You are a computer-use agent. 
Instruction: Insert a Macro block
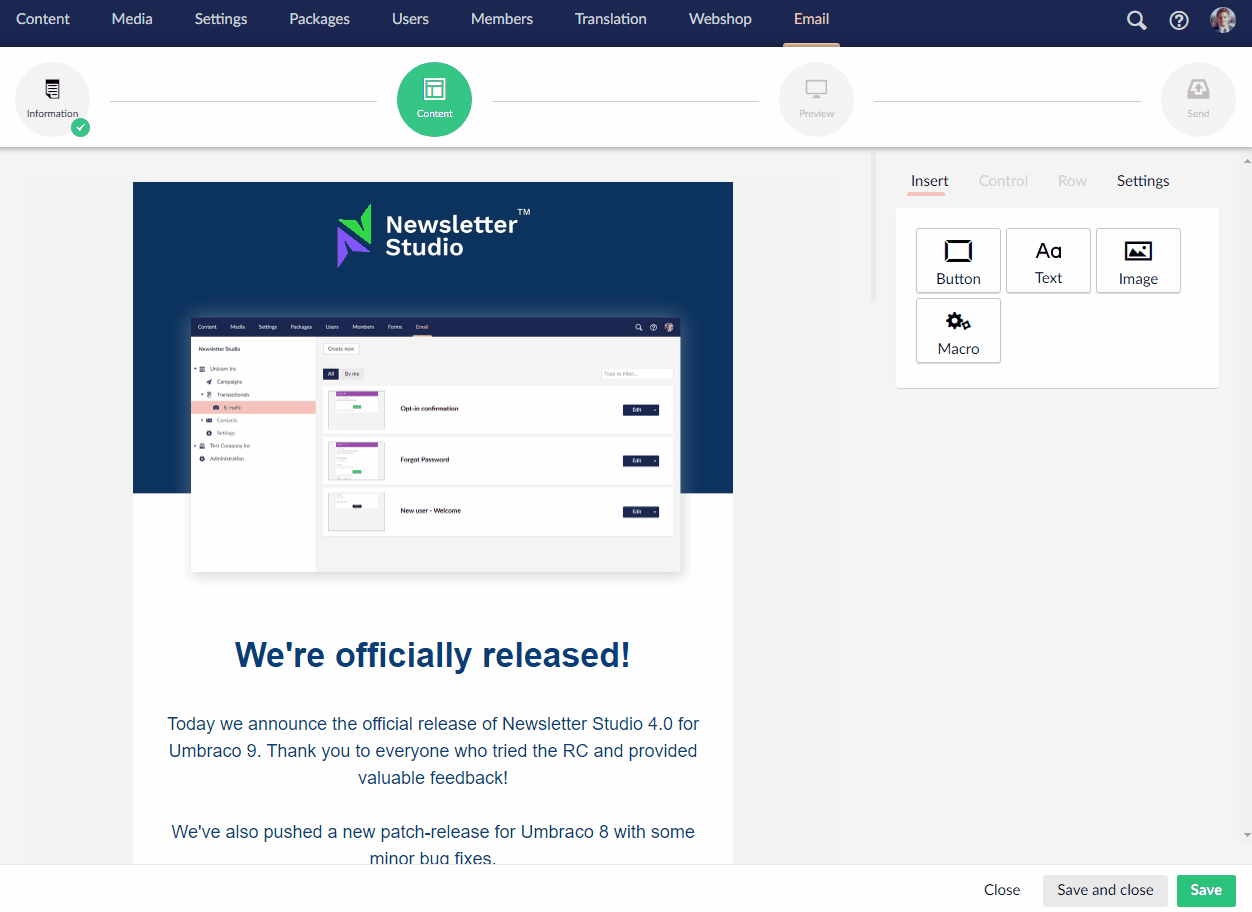(958, 331)
